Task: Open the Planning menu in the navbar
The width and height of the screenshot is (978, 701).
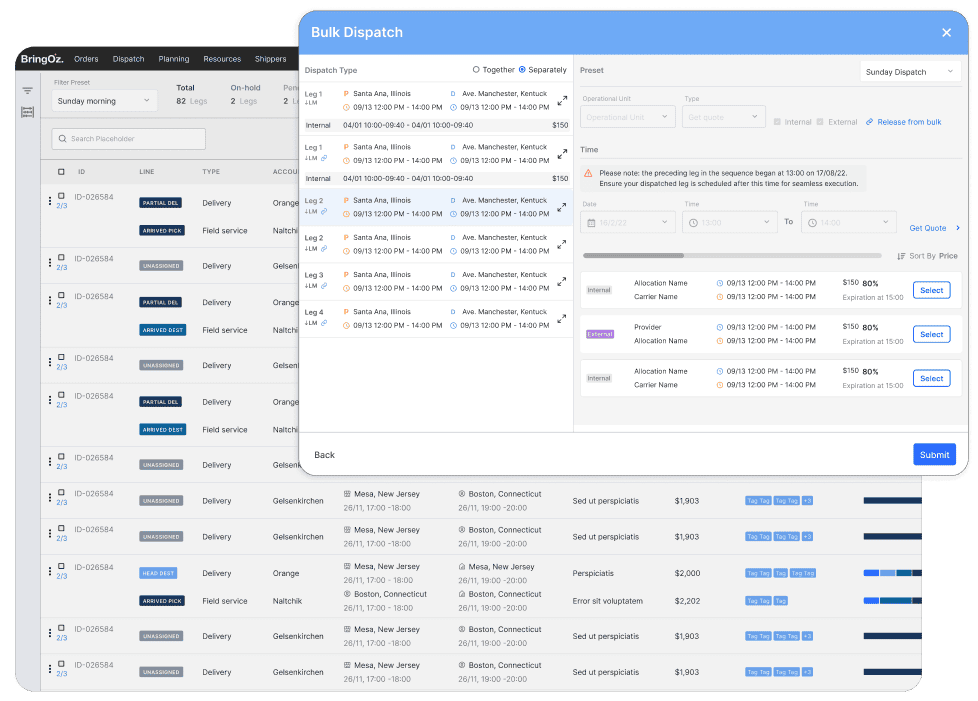Action: click(173, 59)
